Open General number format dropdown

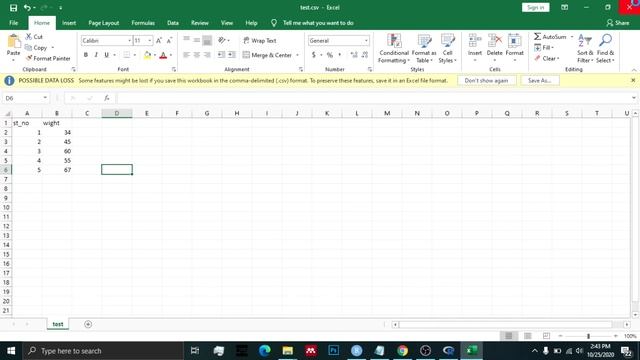pyautogui.click(x=366, y=41)
